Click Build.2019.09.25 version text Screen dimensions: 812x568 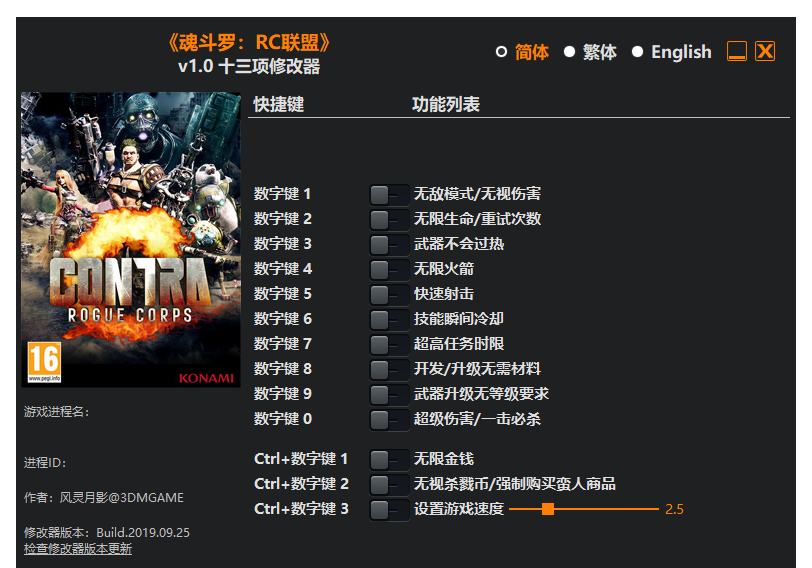point(143,533)
